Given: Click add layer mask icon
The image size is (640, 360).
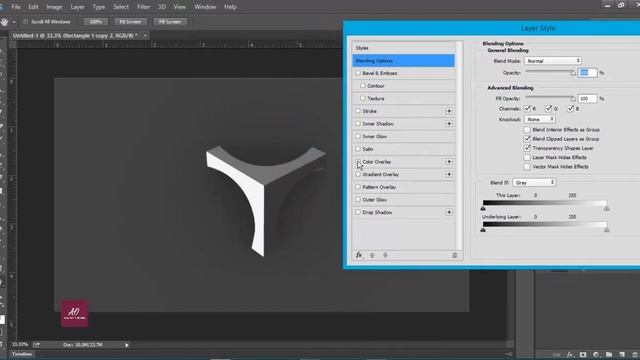Looking at the screenshot, I should pos(583,355).
